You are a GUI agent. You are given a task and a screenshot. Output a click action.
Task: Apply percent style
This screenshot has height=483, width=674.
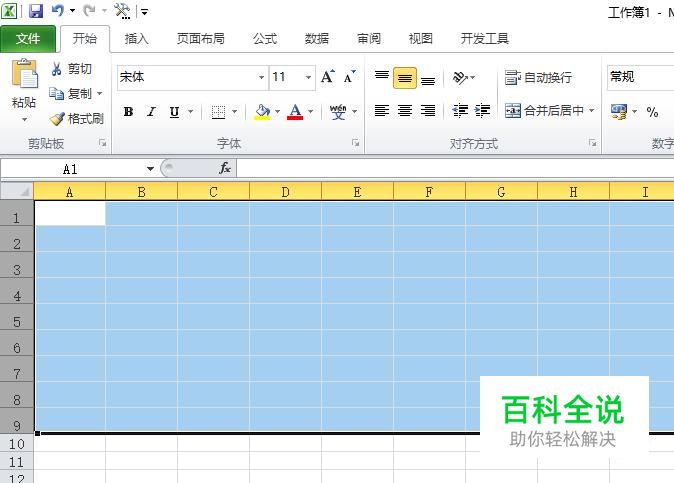tap(652, 112)
